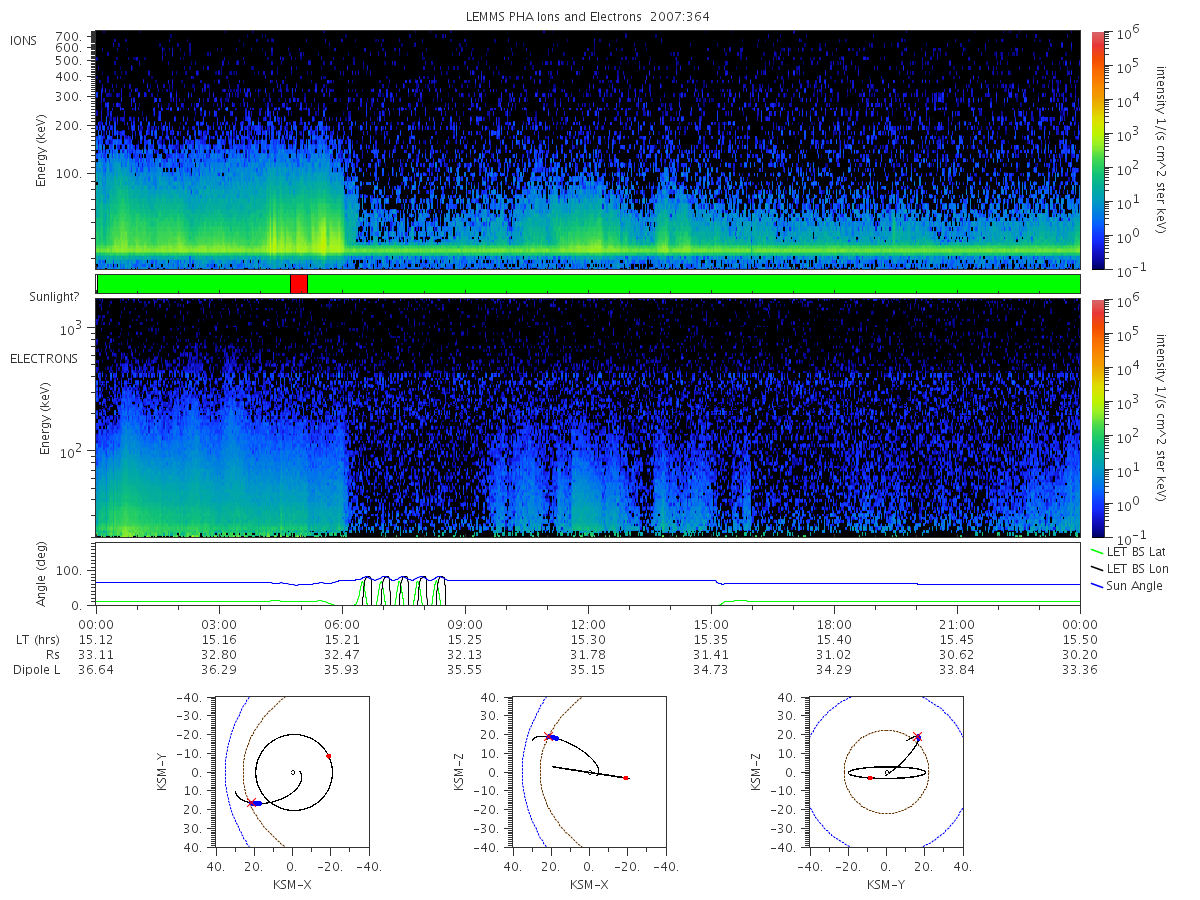Click the red segment in the Sunlight bar
Screen dimensions: 1200x900
pyautogui.click(x=299, y=284)
